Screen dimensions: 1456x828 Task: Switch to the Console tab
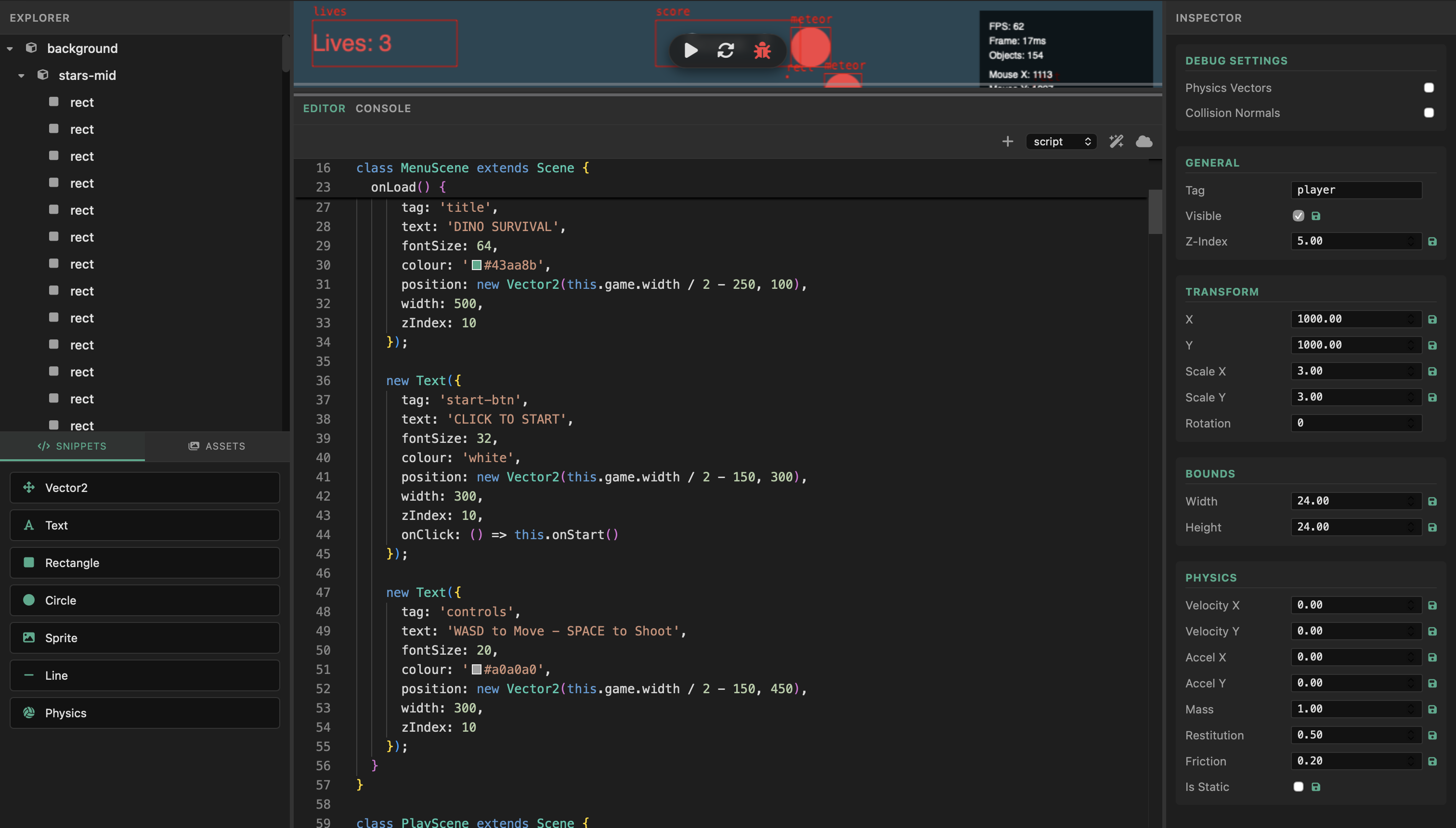pyautogui.click(x=383, y=108)
